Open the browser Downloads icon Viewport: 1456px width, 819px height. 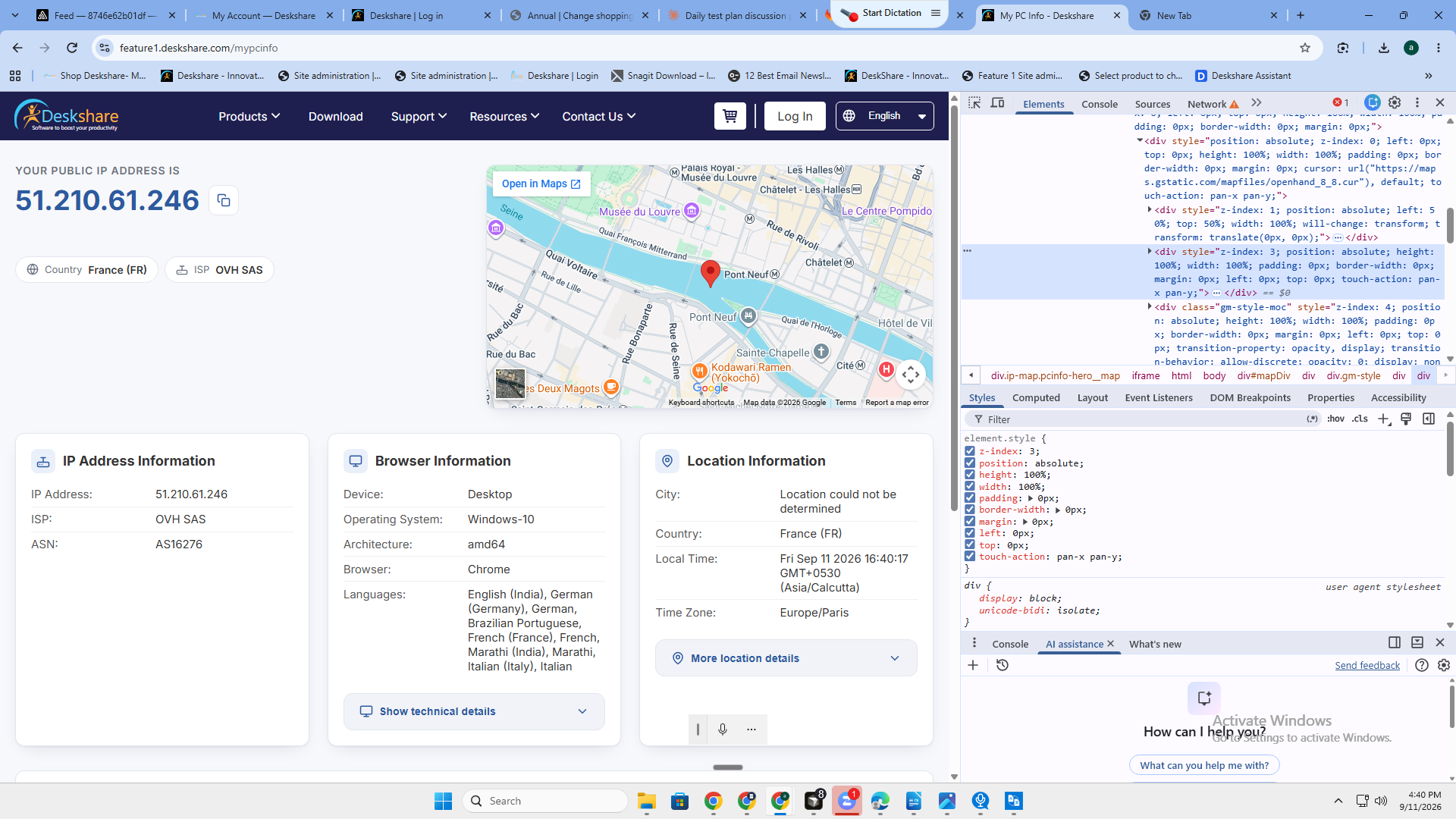1384,48
